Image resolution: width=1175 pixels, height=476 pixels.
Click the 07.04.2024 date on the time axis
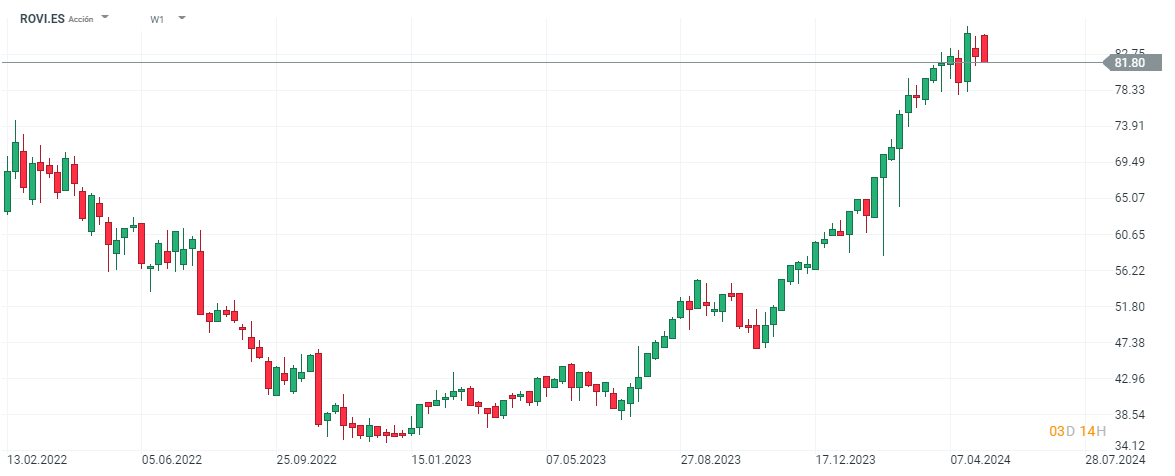[x=980, y=460]
